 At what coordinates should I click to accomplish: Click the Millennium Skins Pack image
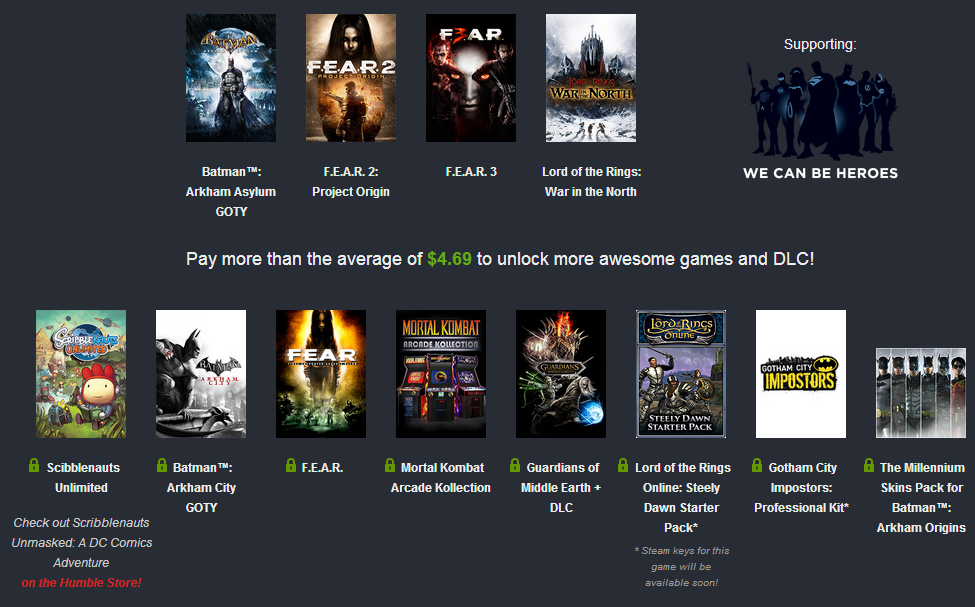click(921, 392)
